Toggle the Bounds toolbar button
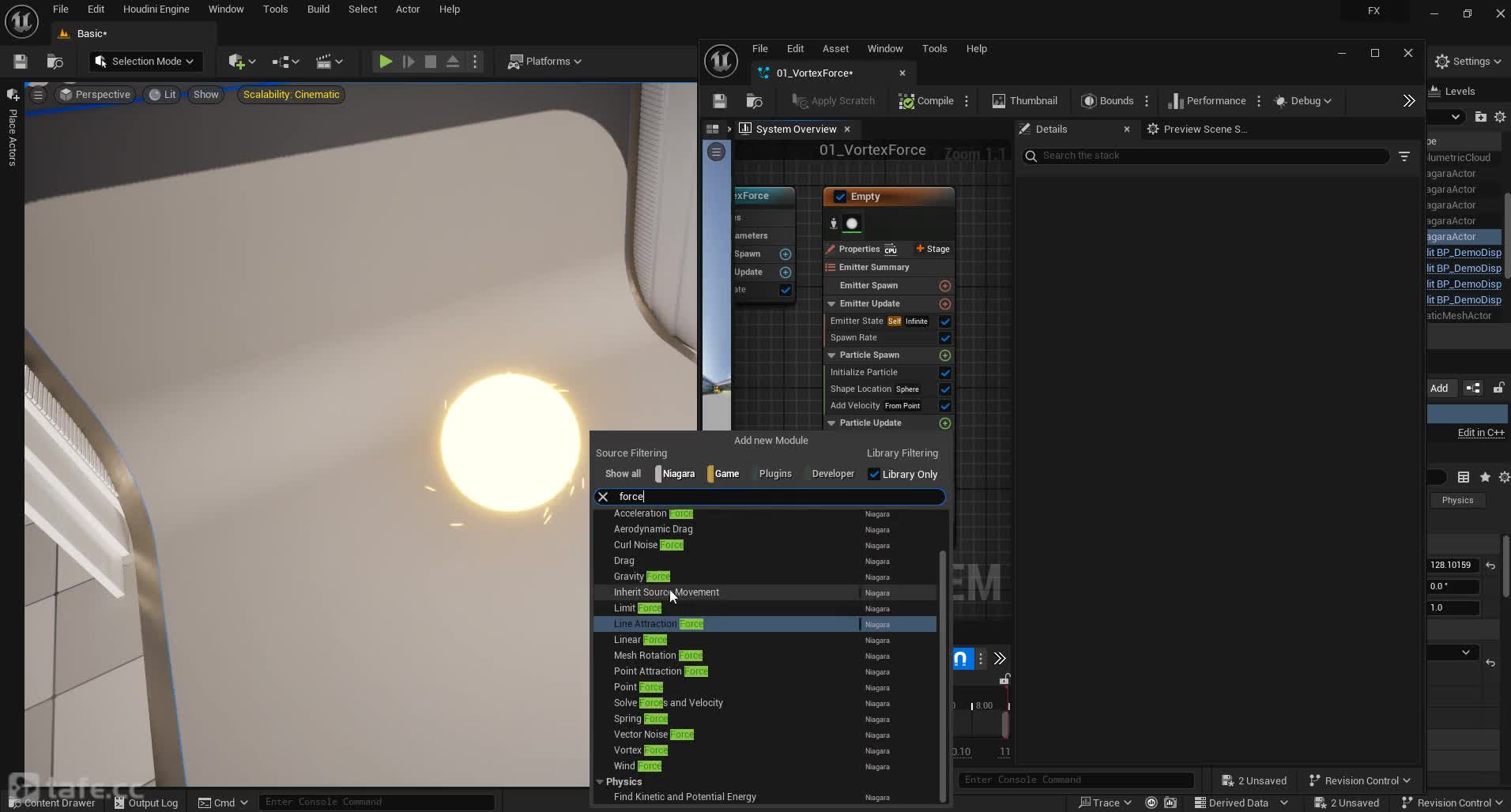The width and height of the screenshot is (1511, 812). (1107, 101)
